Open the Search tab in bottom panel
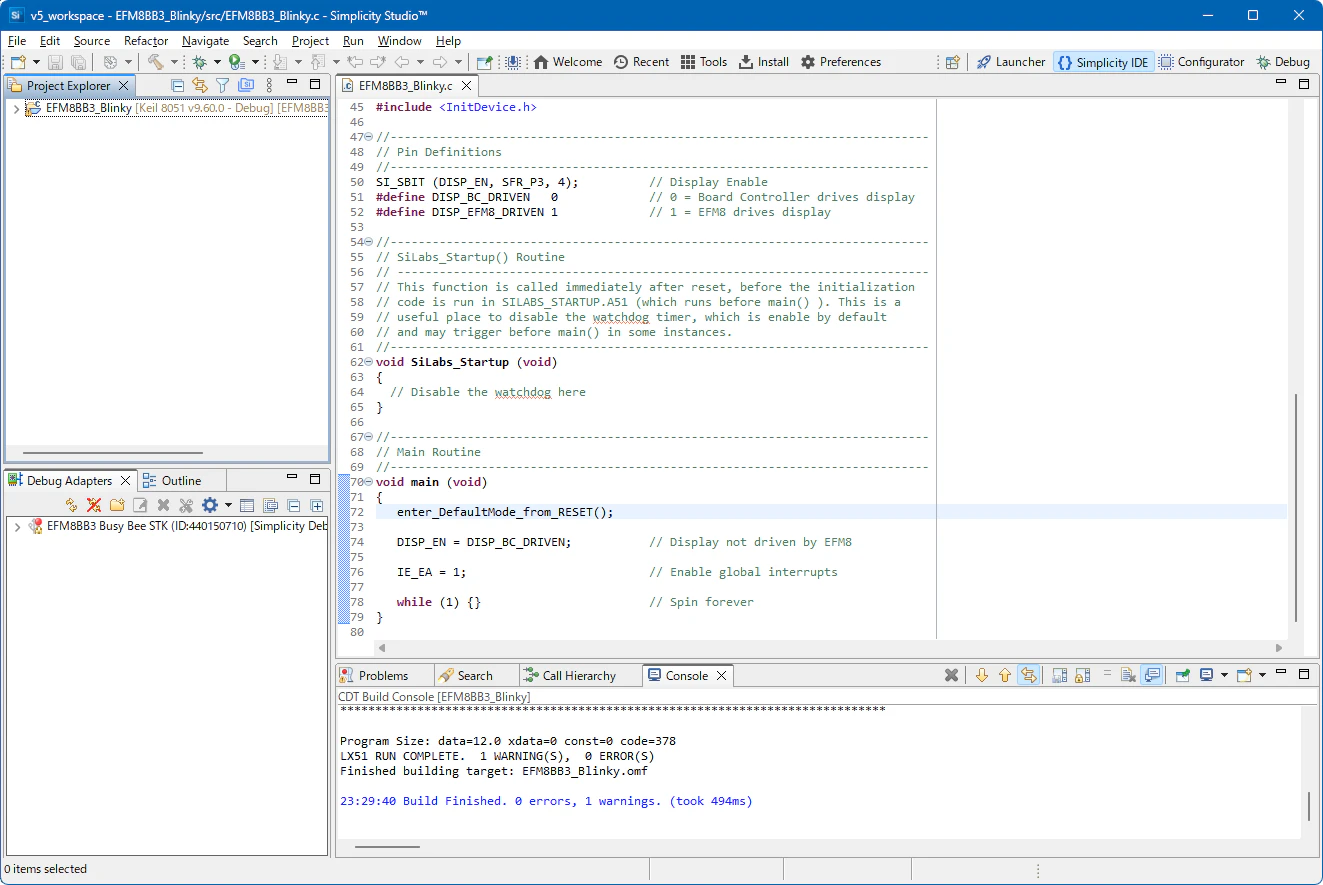 click(466, 676)
